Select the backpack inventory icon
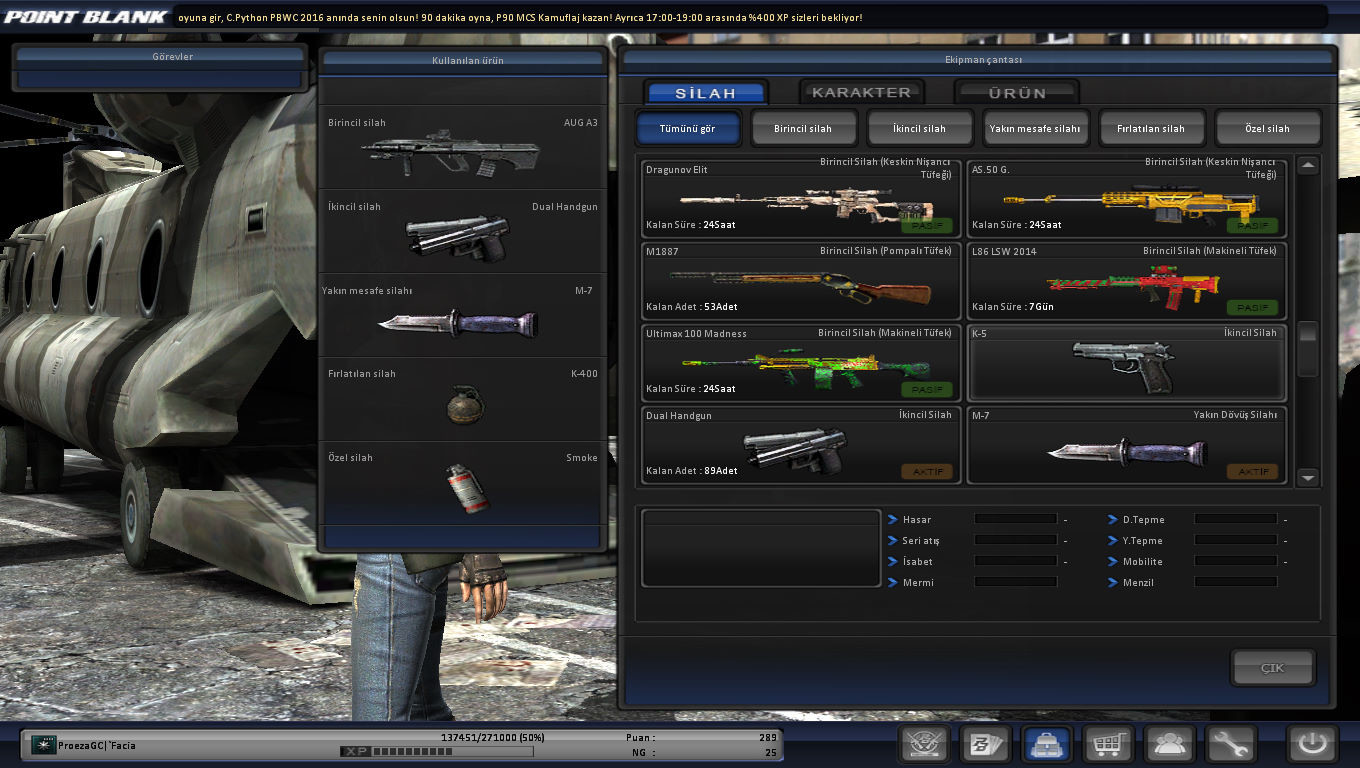Screen dimensions: 1360x768 (1046, 744)
